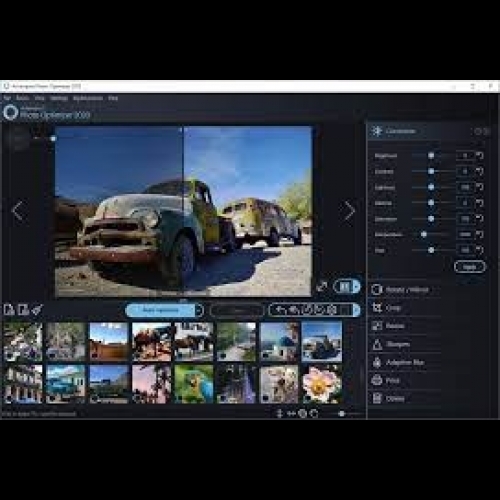Viewport: 500px width, 500px height.
Task: Click the Delete label in side panel
Action: [395, 398]
